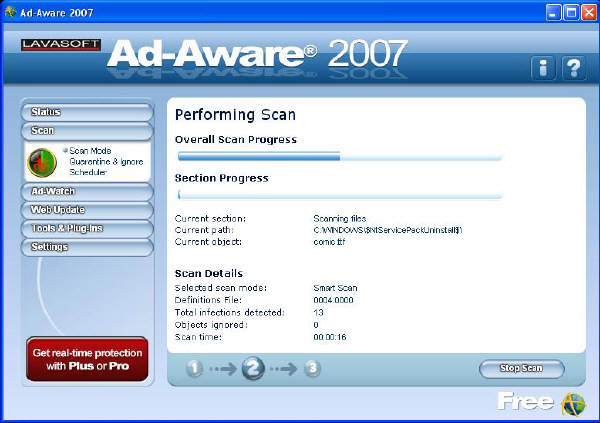Click 'Total infections detected:' label
This screenshot has width=600, height=423.
click(x=229, y=312)
